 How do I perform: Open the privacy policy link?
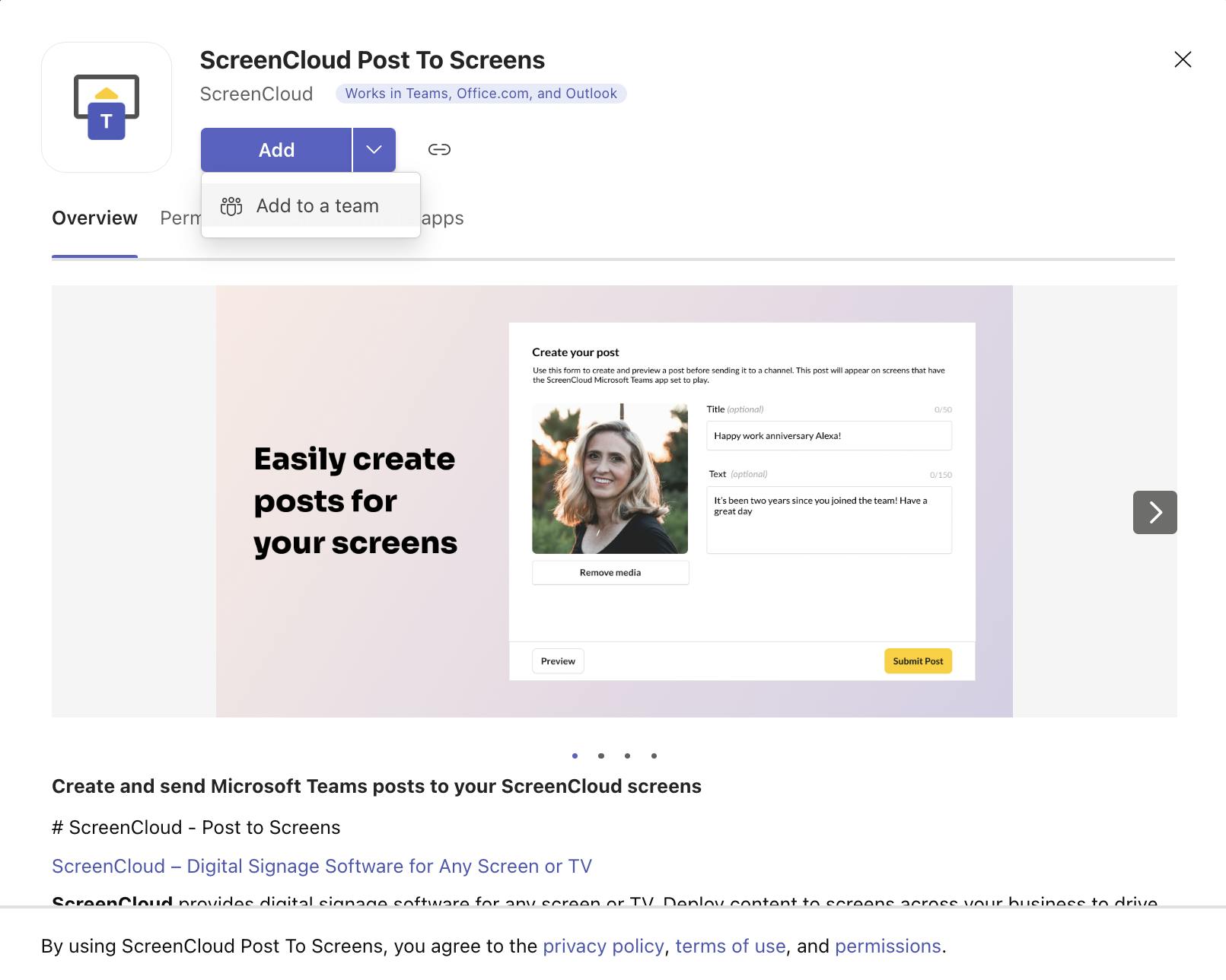point(603,946)
